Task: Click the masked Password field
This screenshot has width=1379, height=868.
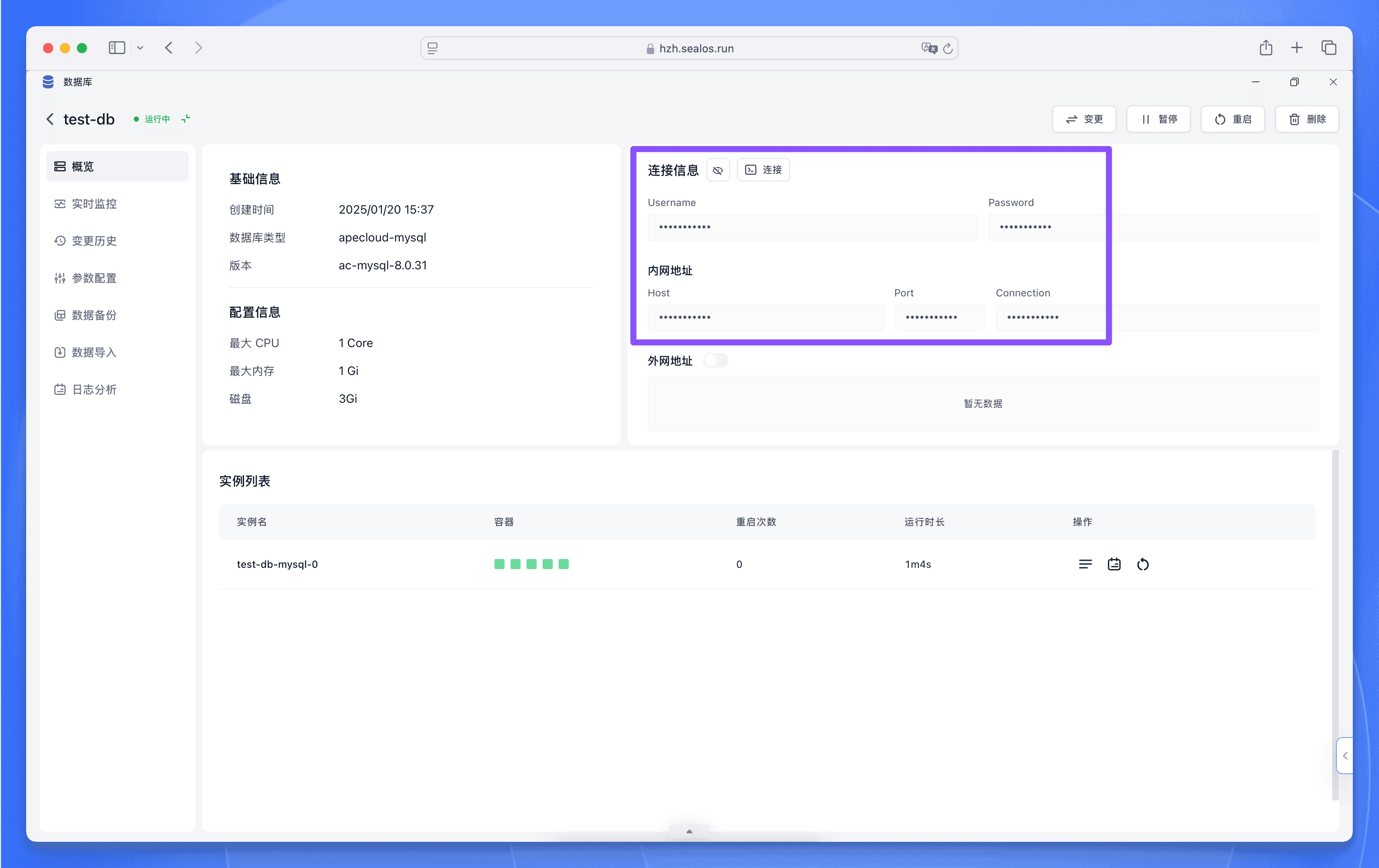Action: 1154,227
